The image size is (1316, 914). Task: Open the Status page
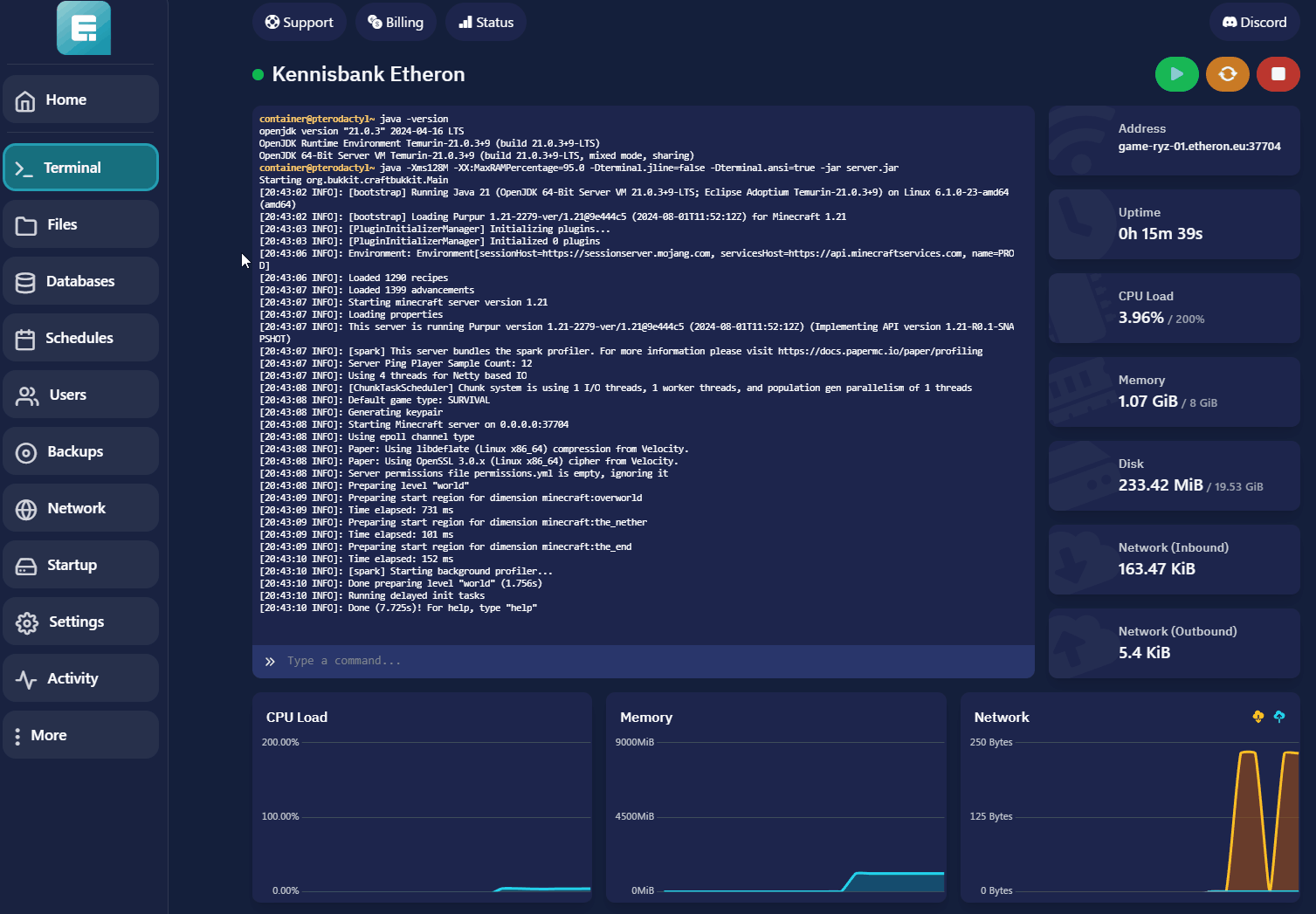click(x=486, y=23)
